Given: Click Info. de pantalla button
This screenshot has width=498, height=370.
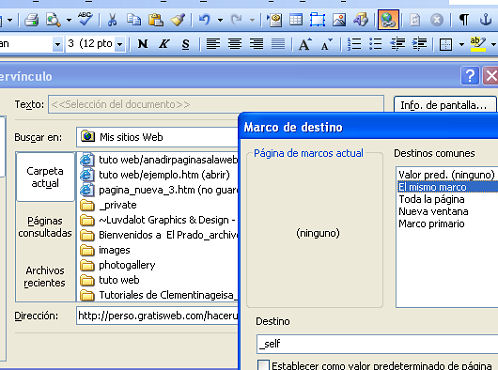Looking at the screenshot, I should coord(445,105).
